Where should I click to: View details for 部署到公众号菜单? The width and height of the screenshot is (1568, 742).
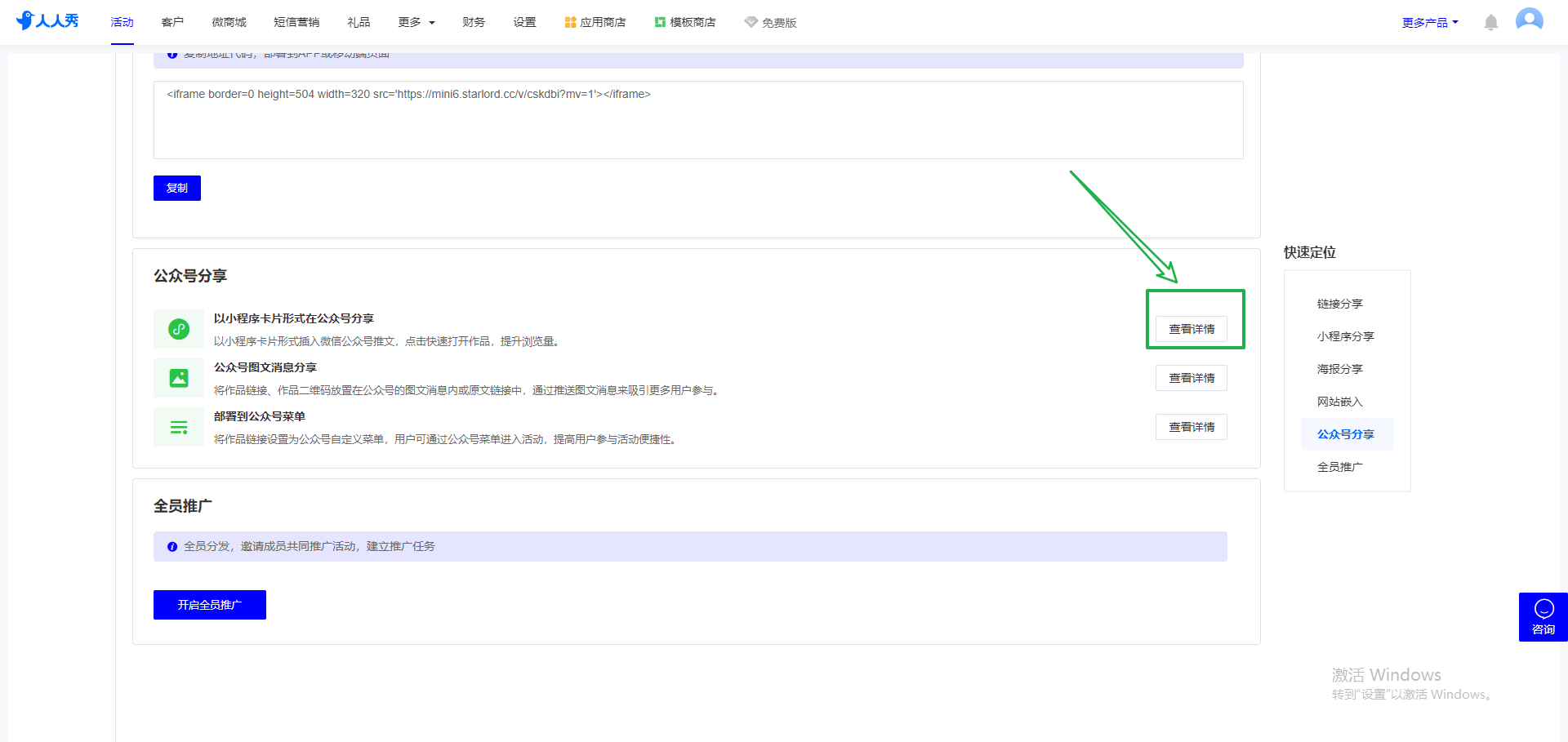(x=1192, y=427)
